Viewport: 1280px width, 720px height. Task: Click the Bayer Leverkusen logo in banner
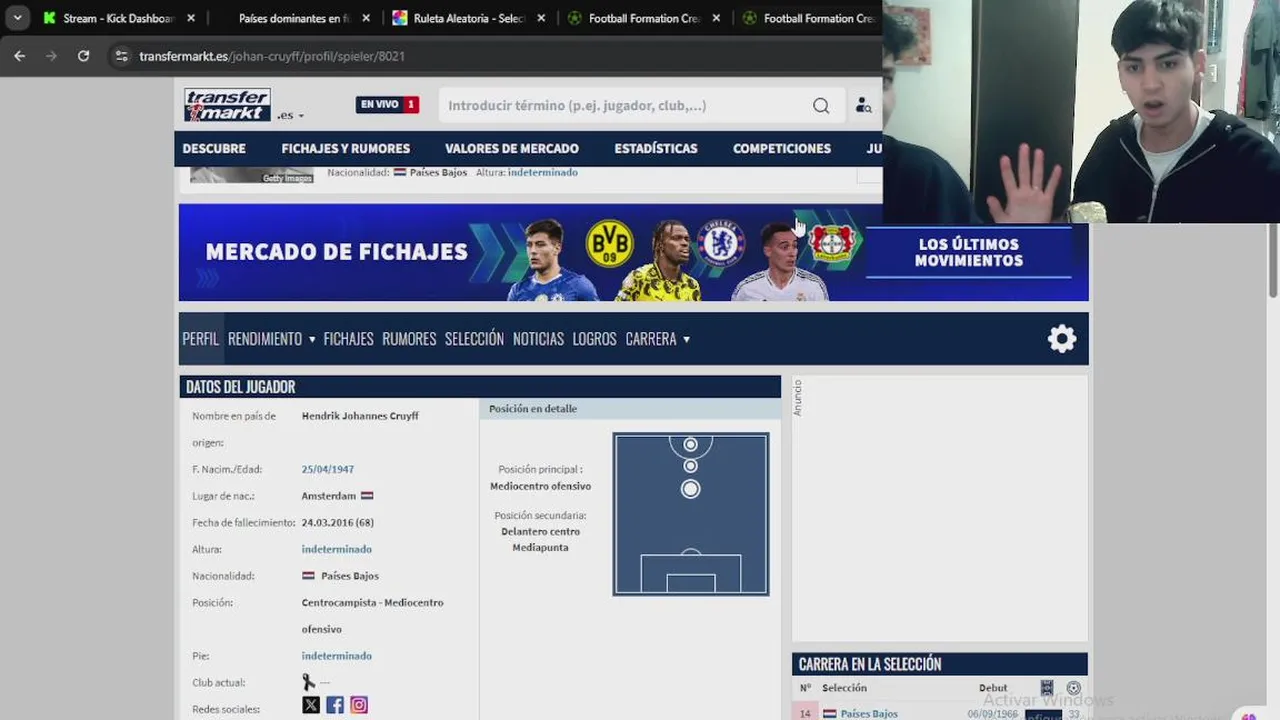(831, 243)
